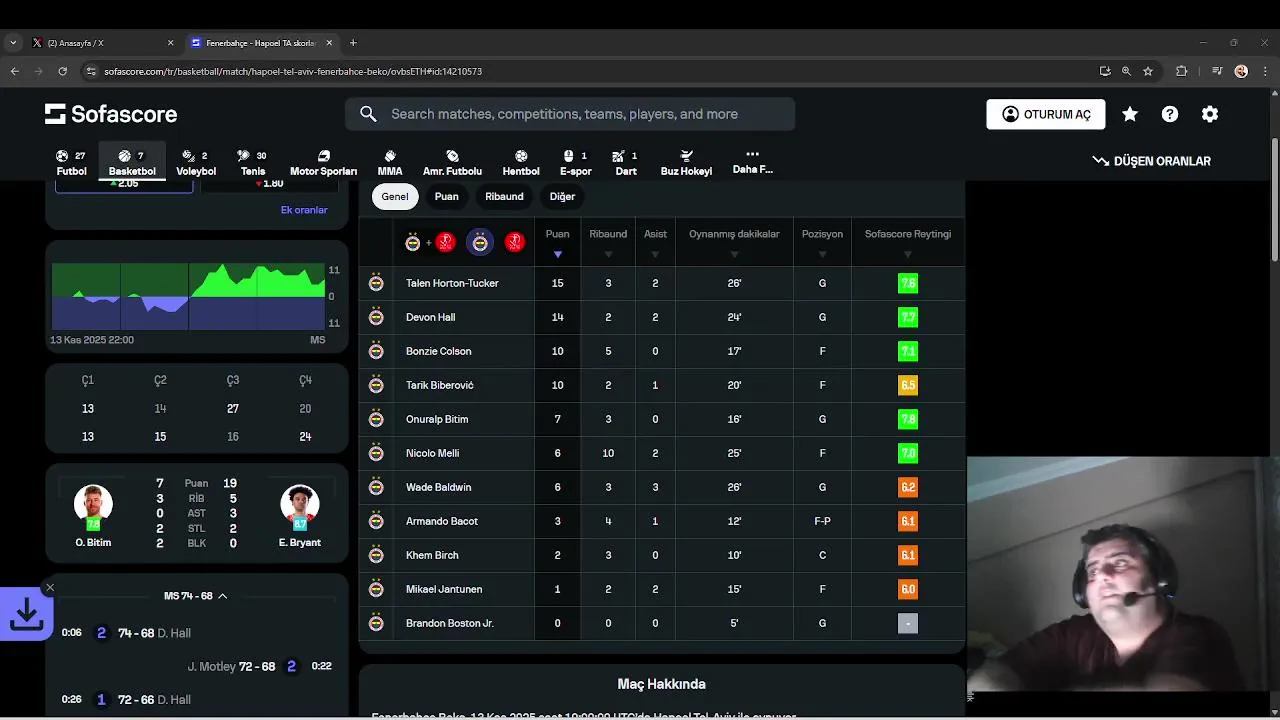1280x720 pixels.
Task: Open Nicolo Melli player row
Action: coord(662,453)
